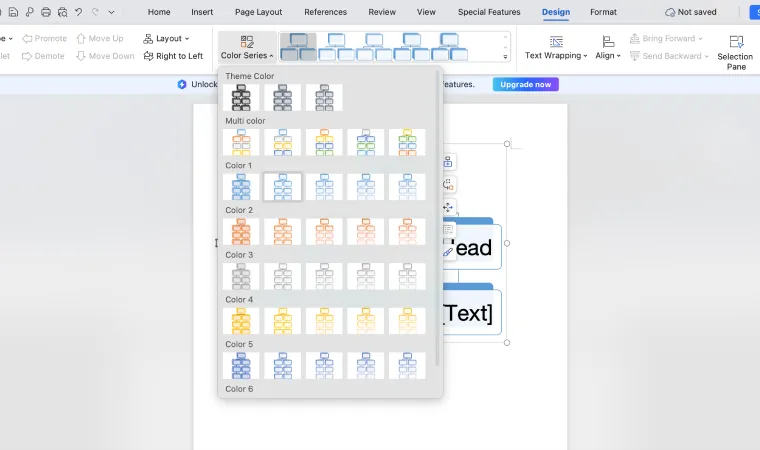760x450 pixels.
Task: Open the Color Series dropdown
Action: (247, 47)
